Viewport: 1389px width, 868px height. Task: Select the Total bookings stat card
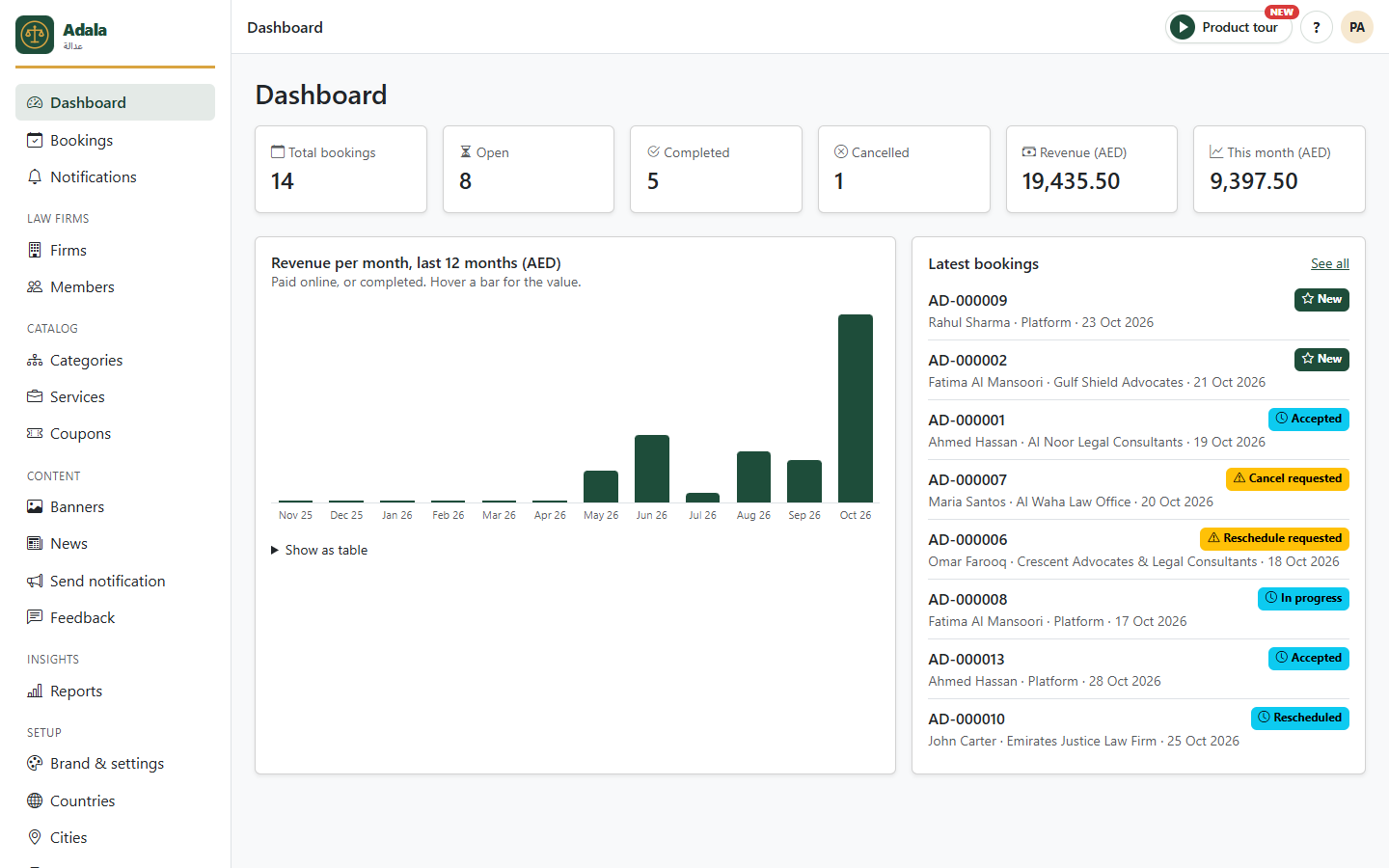[x=340, y=169]
